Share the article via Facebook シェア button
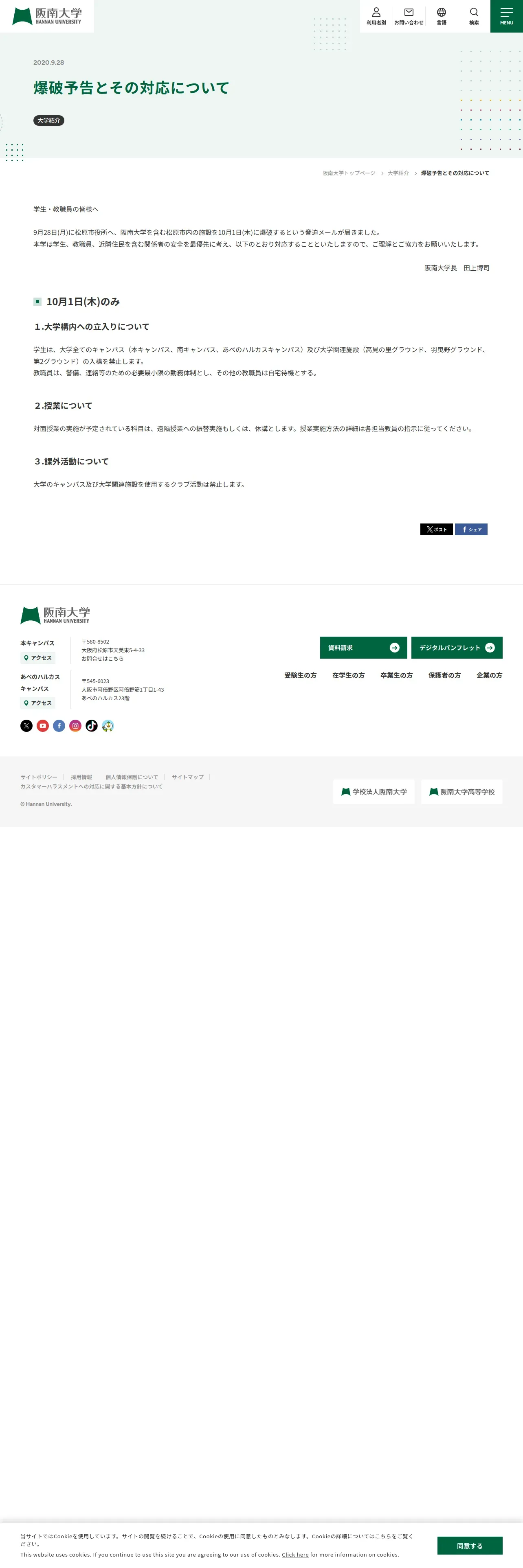 click(471, 530)
